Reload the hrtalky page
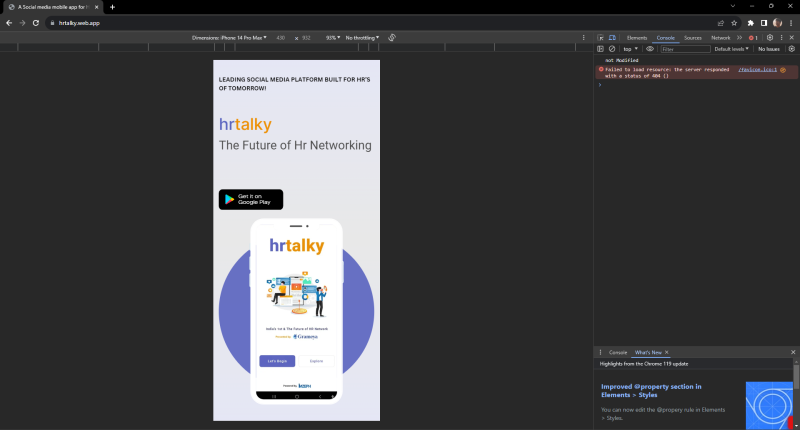This screenshot has height=430, width=800. click(36, 23)
